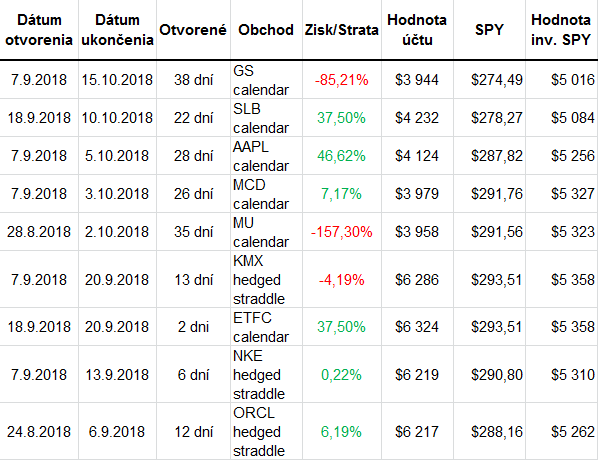Select the Hodnota účtu header cell

(417, 30)
